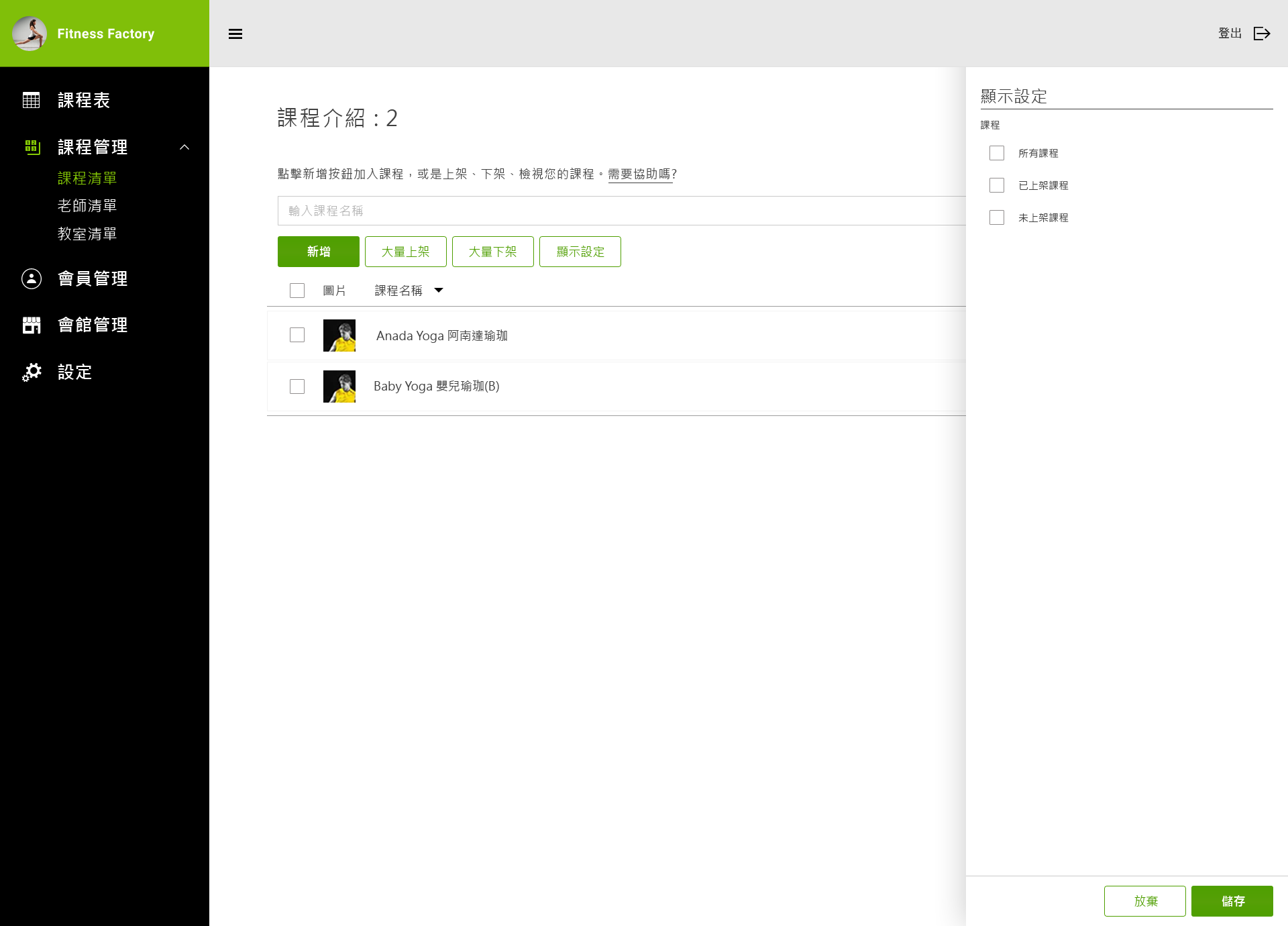This screenshot has height=926, width=1288.
Task: Click the green 儲存 button
Action: [1232, 901]
